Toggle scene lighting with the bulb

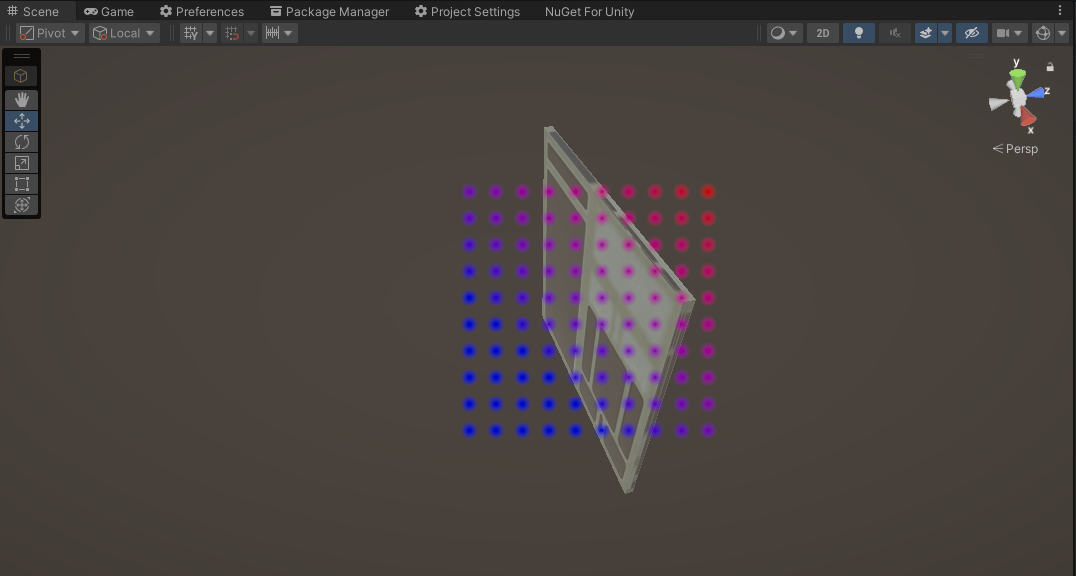pyautogui.click(x=858, y=33)
